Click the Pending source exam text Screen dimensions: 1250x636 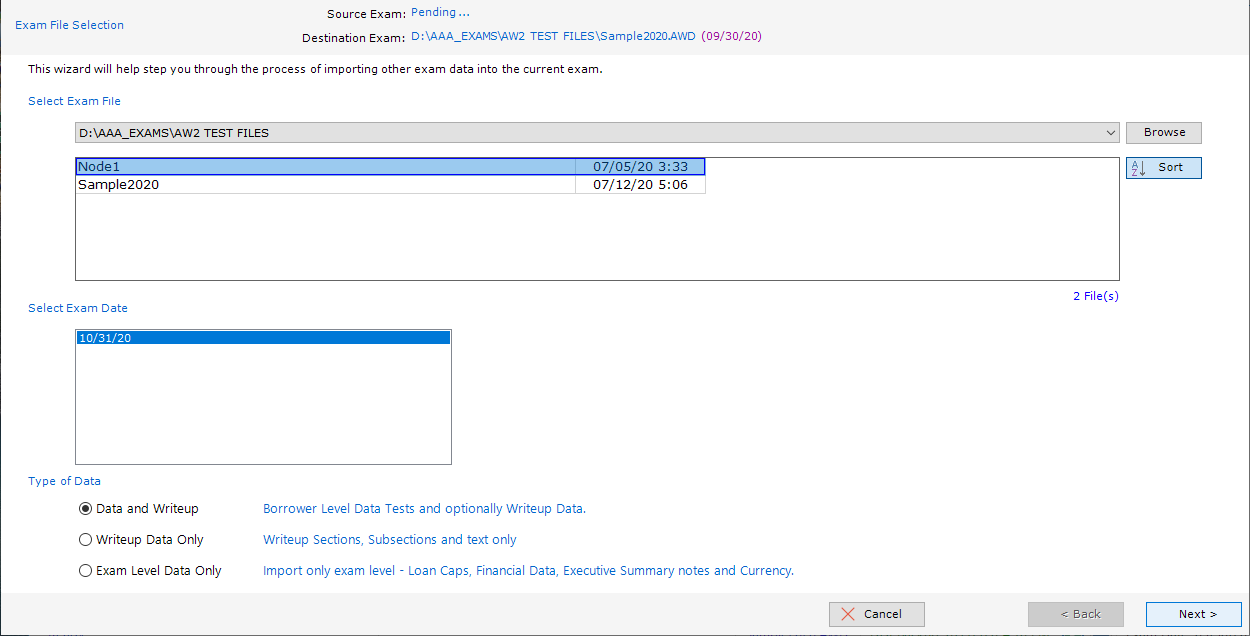pyautogui.click(x=440, y=13)
